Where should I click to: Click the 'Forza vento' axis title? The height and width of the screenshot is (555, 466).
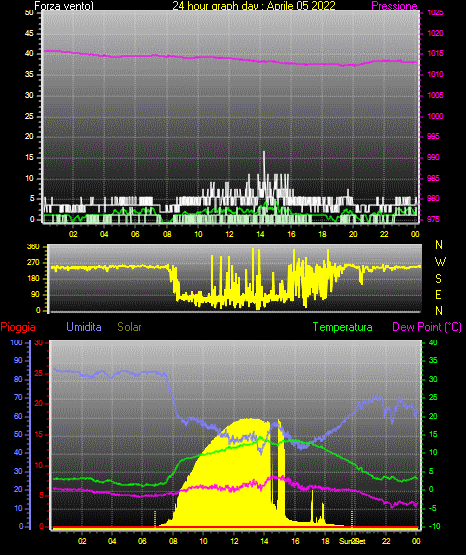click(64, 6)
